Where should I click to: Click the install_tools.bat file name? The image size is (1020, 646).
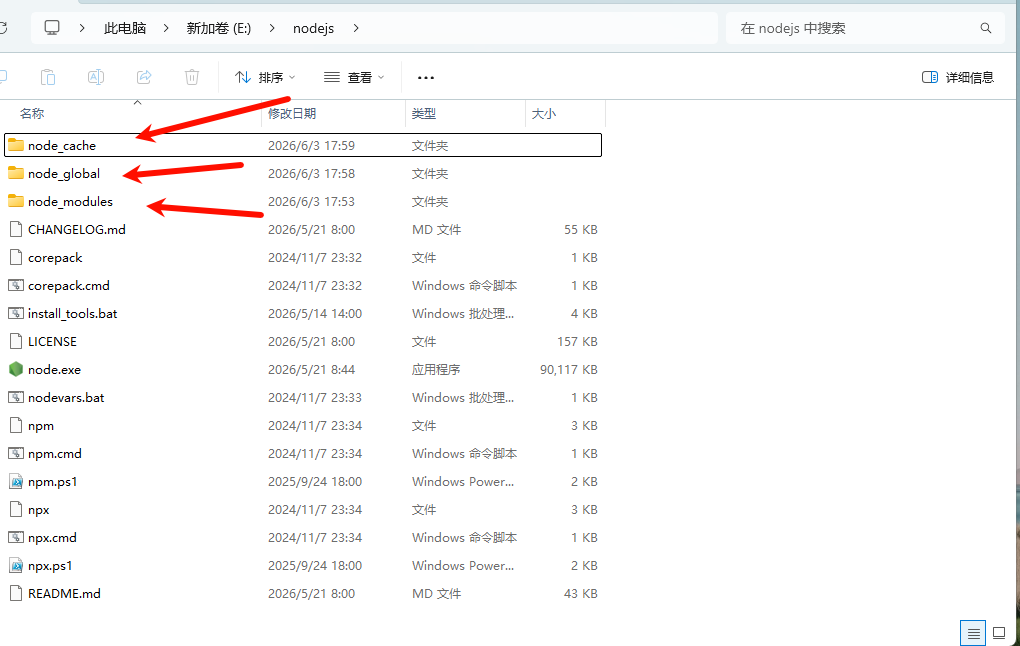[x=72, y=314]
